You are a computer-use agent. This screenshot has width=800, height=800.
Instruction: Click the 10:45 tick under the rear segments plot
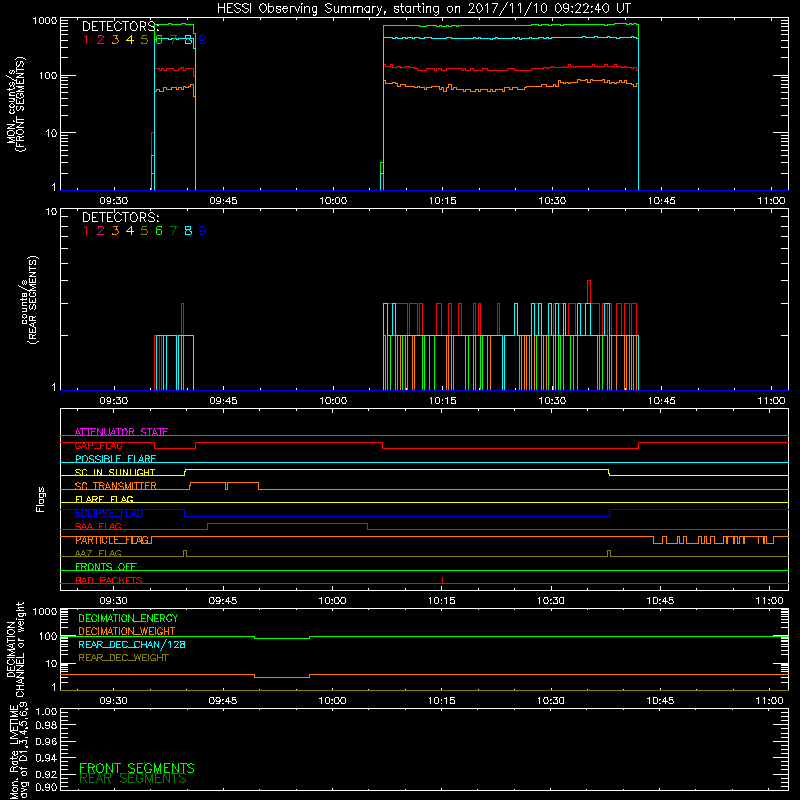point(662,401)
